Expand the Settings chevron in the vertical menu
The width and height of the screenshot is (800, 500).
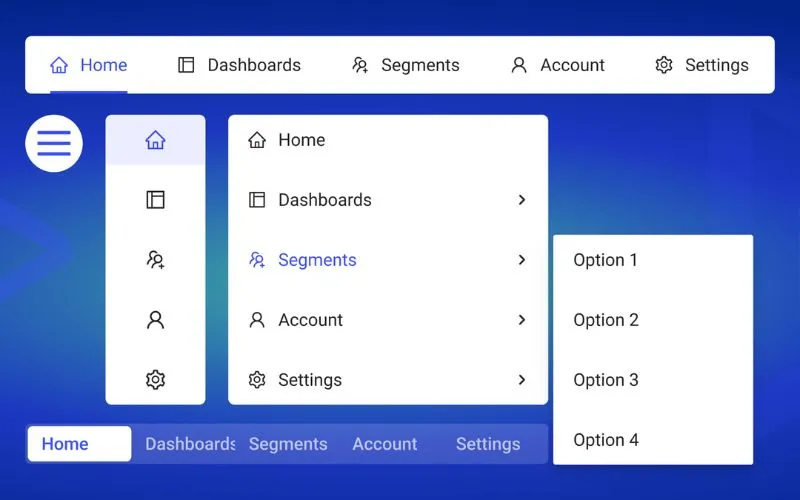(521, 380)
